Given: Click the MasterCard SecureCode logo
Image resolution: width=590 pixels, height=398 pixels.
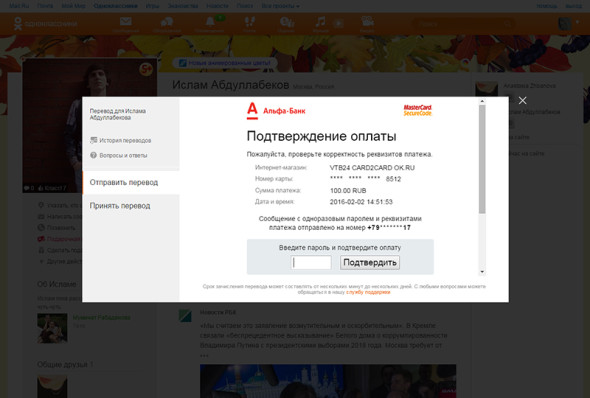Looking at the screenshot, I should (417, 110).
